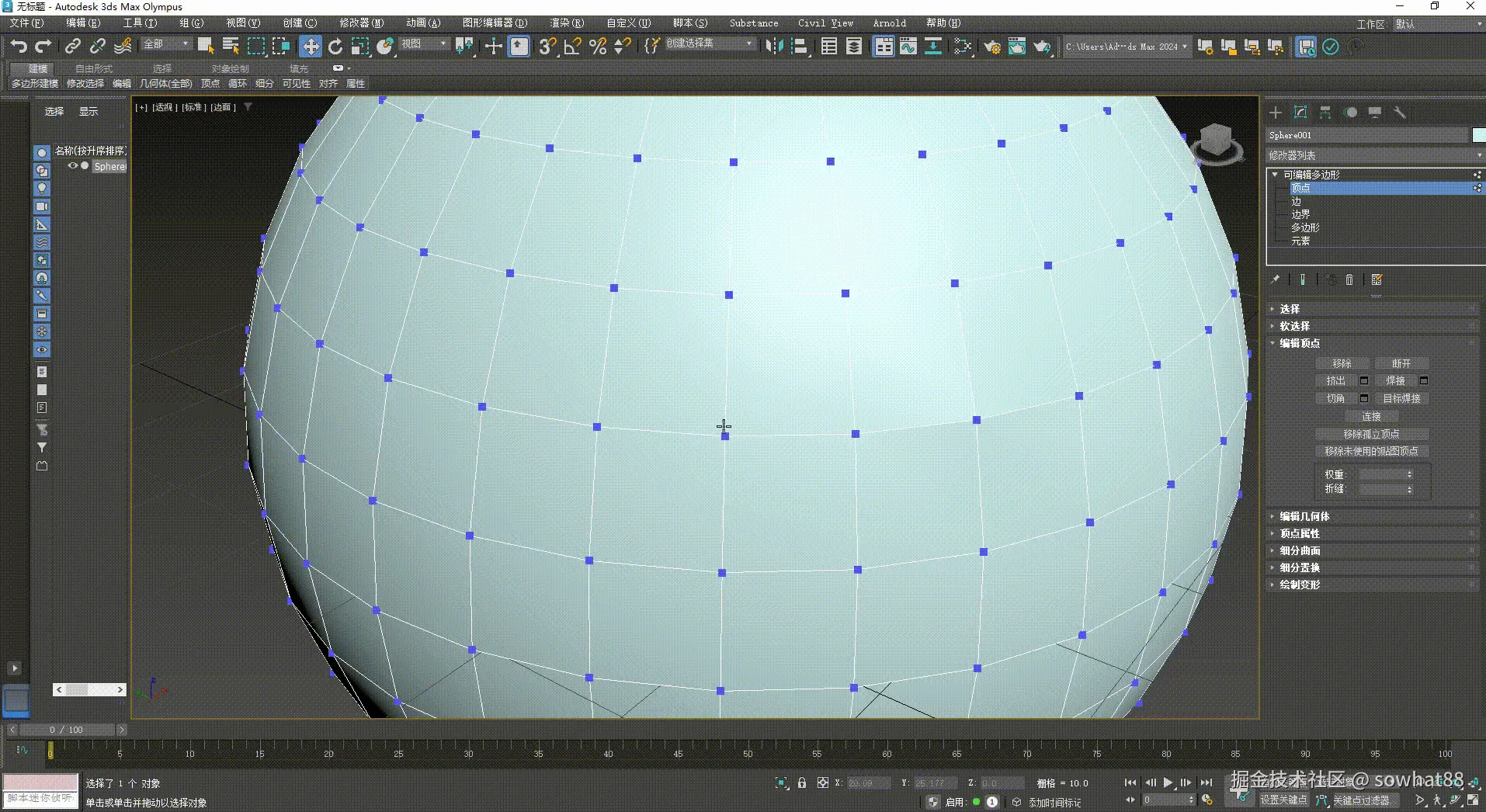Select the 边 sub-object level

click(1295, 201)
